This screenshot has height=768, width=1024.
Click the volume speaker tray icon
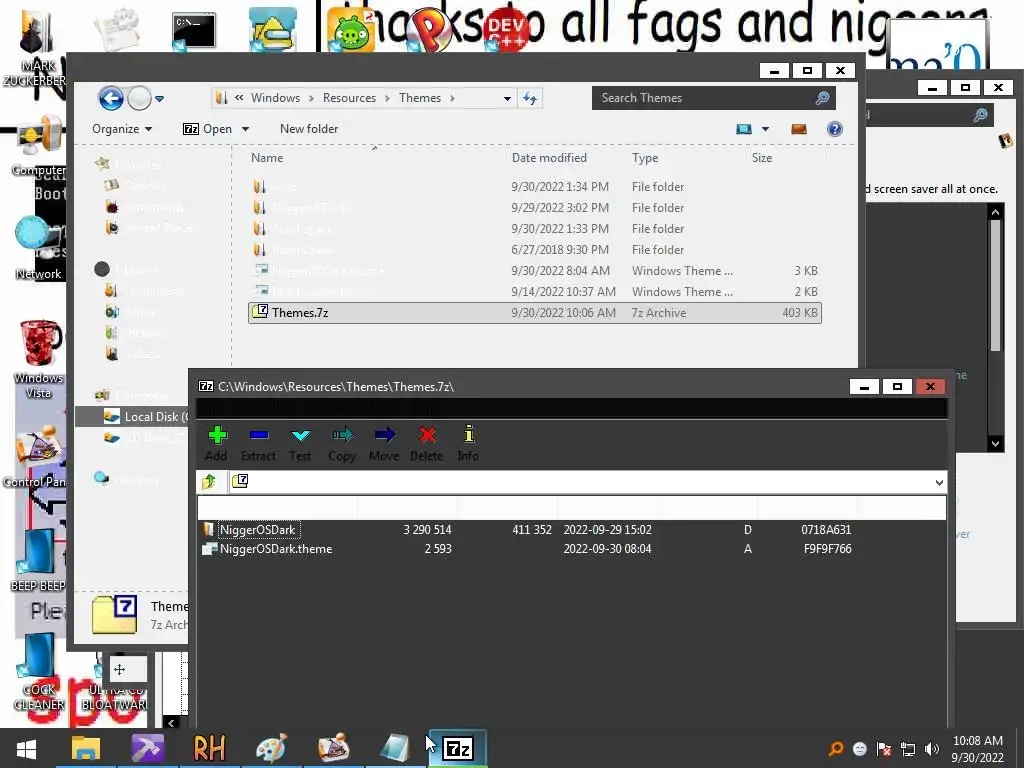click(932, 749)
